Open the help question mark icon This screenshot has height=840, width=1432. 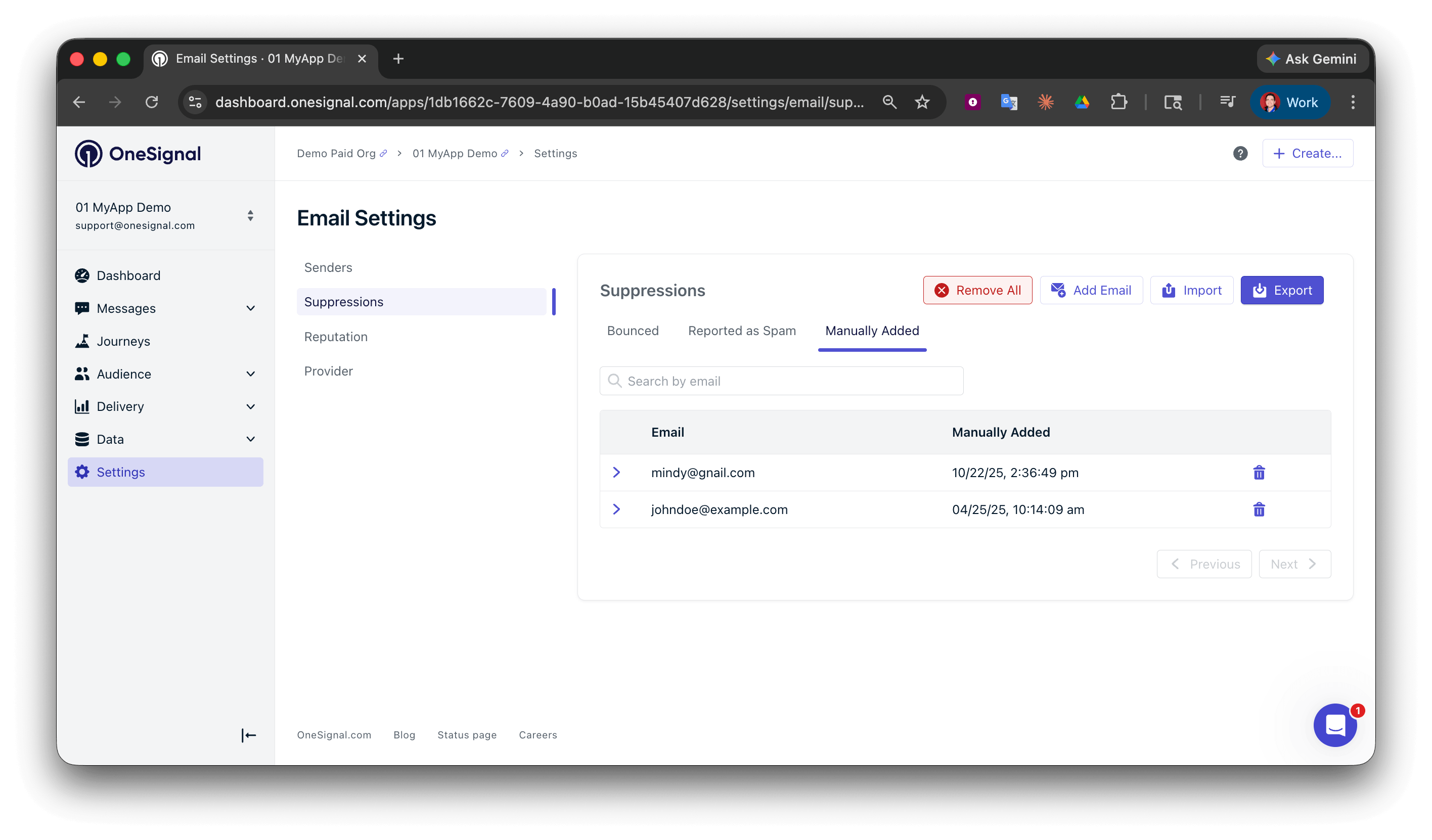click(x=1240, y=153)
